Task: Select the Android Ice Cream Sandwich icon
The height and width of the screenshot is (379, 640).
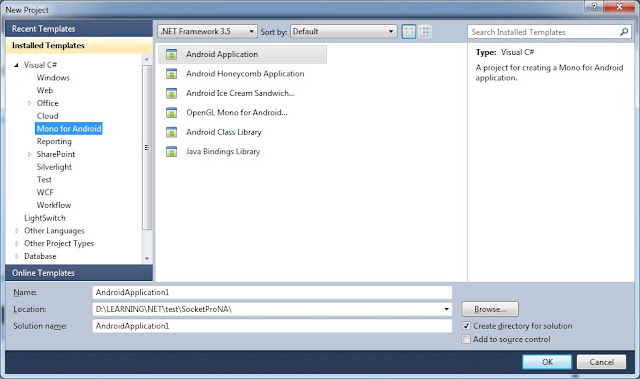Action: click(x=171, y=93)
